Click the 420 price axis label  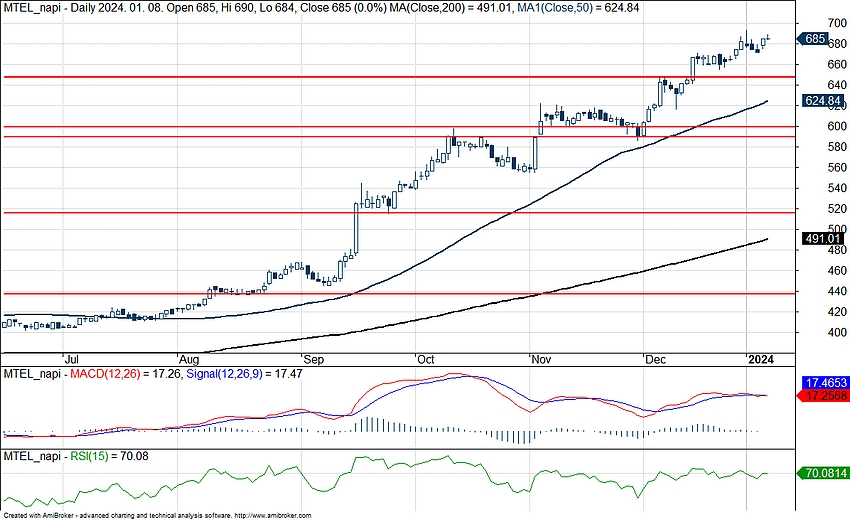click(x=837, y=312)
